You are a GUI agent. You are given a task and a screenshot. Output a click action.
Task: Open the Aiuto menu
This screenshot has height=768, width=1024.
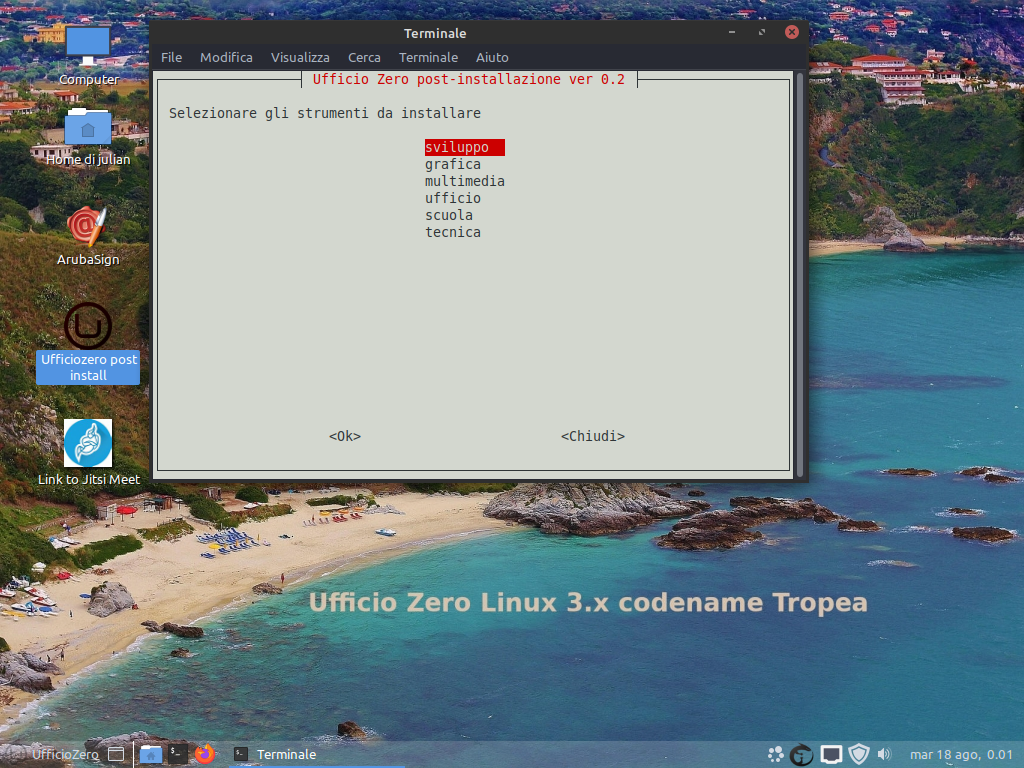click(x=492, y=57)
